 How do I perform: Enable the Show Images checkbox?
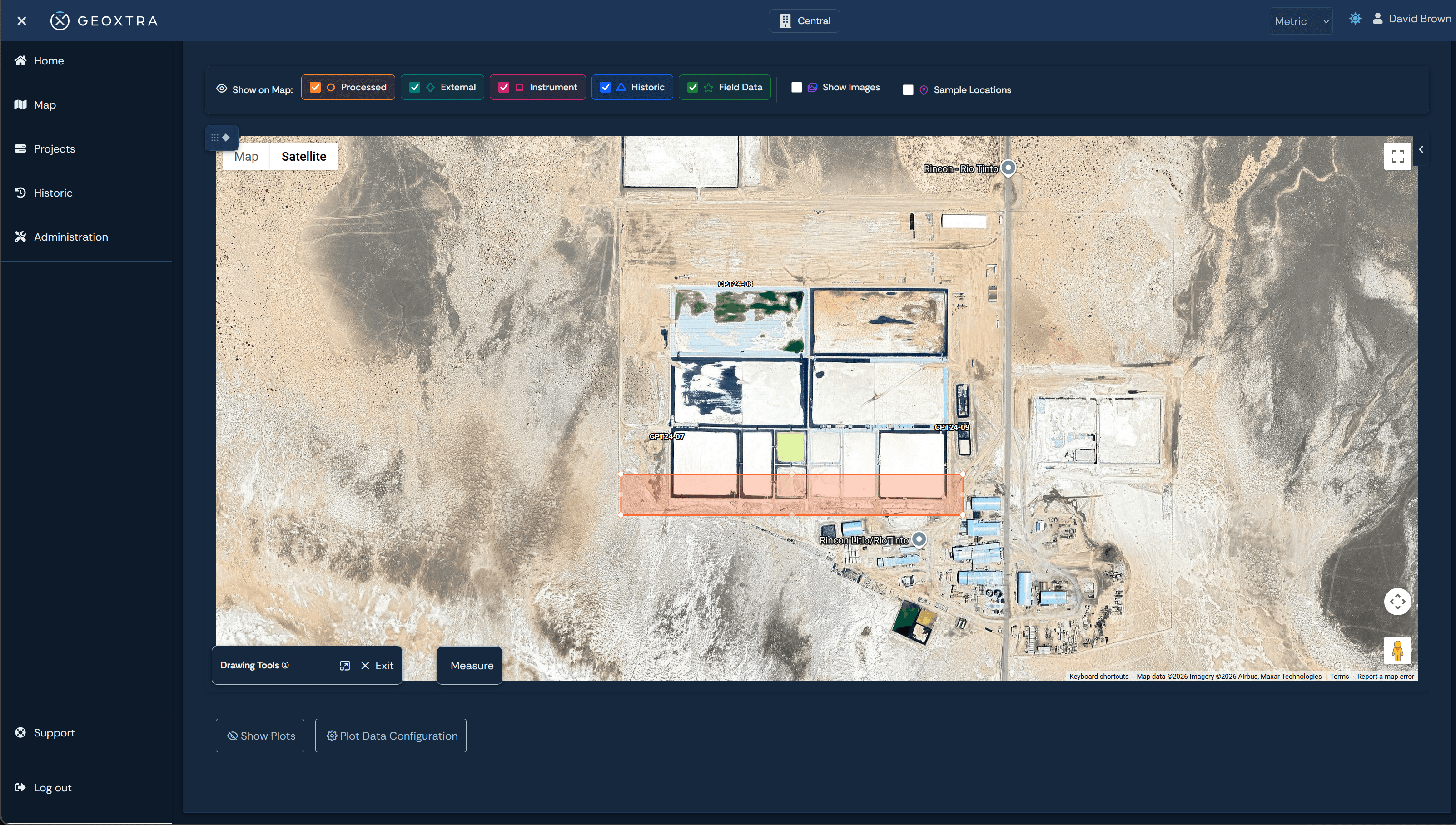[797, 87]
